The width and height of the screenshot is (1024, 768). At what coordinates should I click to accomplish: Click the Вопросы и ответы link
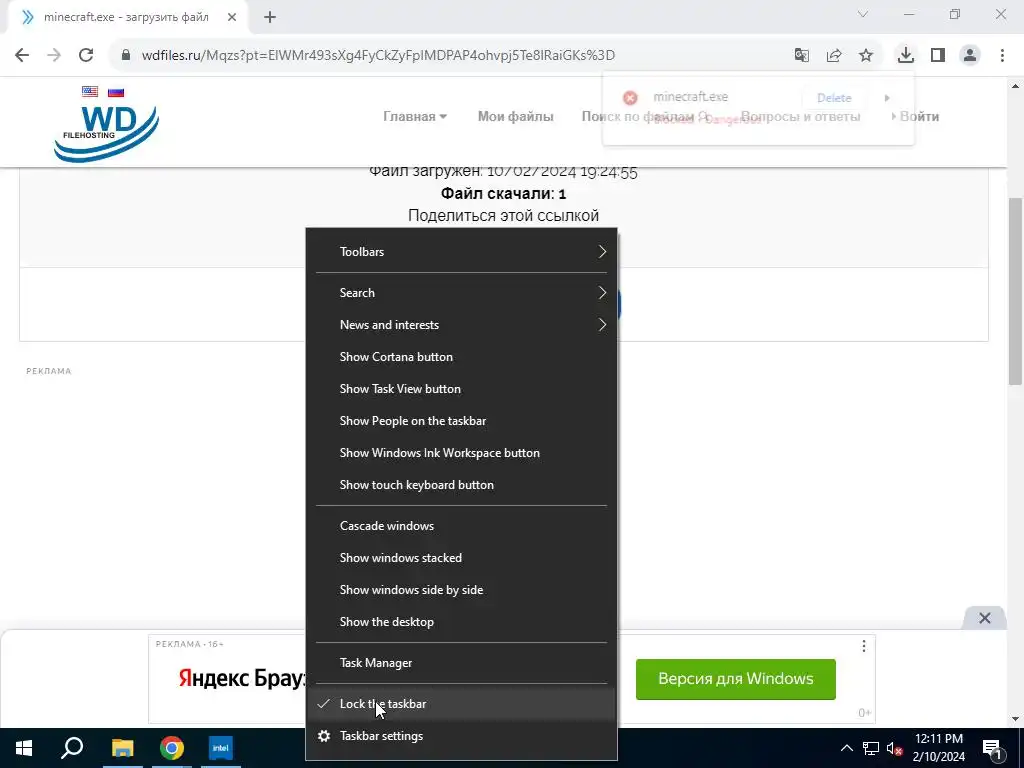coord(800,117)
